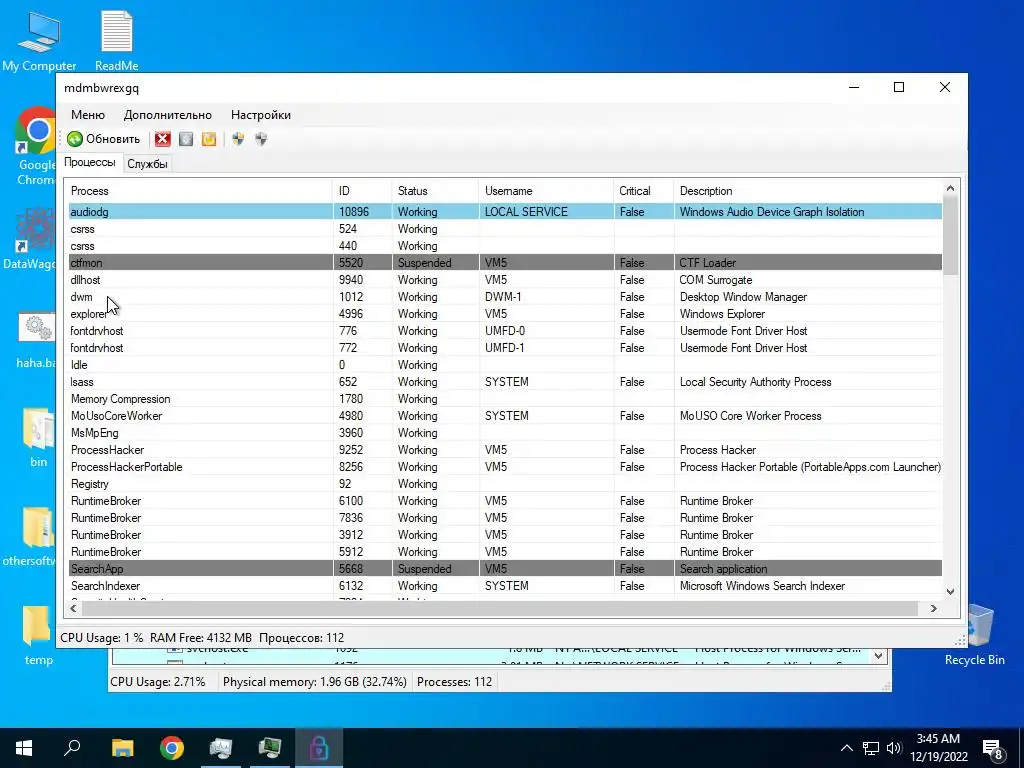1024x768 pixels.
Task: Select the csrss process with ID 440
Action: tap(505, 246)
